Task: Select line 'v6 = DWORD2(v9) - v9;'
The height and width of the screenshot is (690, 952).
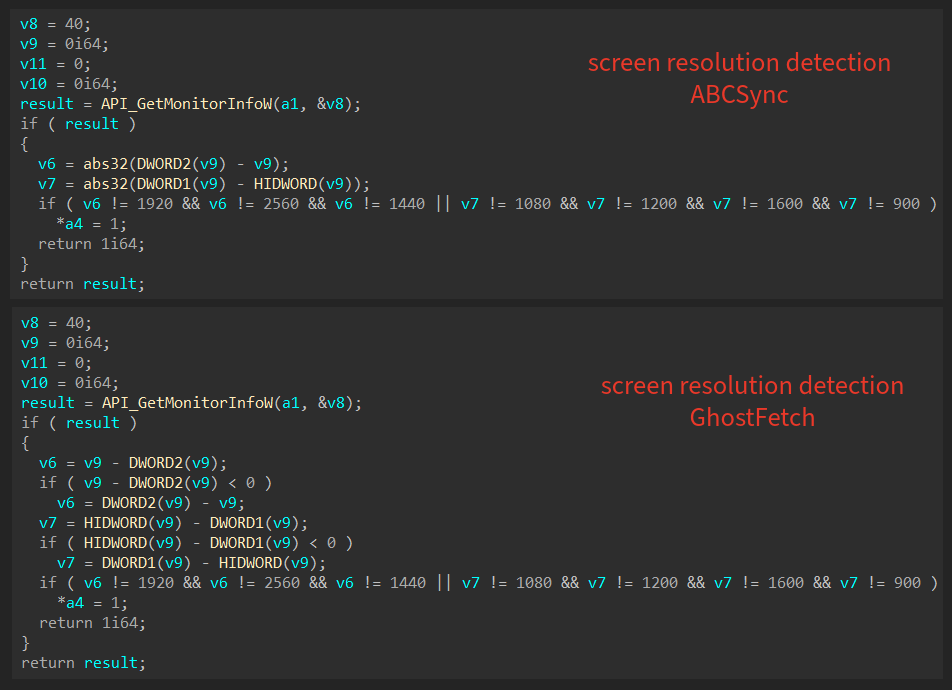Action: (x=151, y=503)
